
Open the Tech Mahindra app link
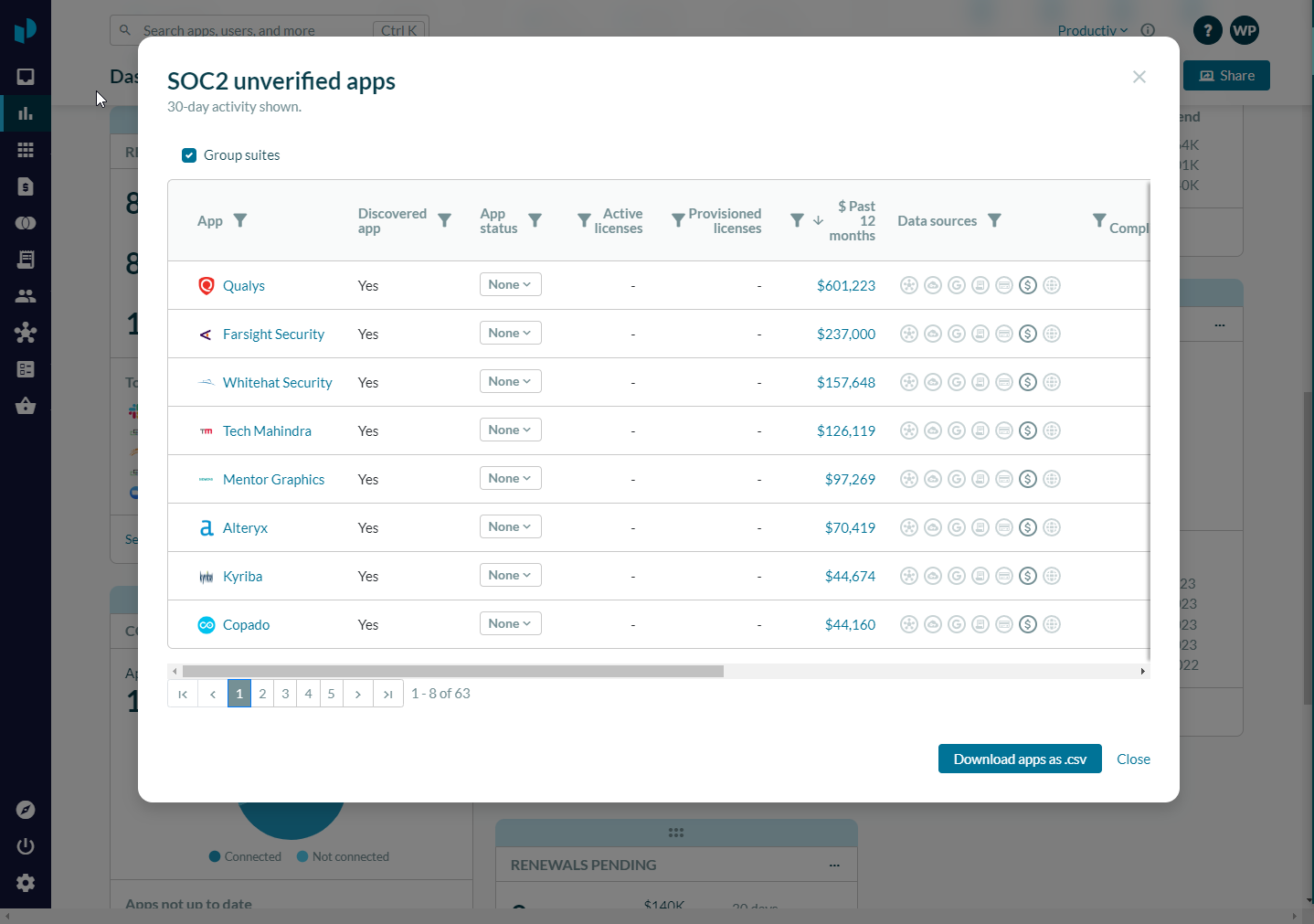pos(267,431)
